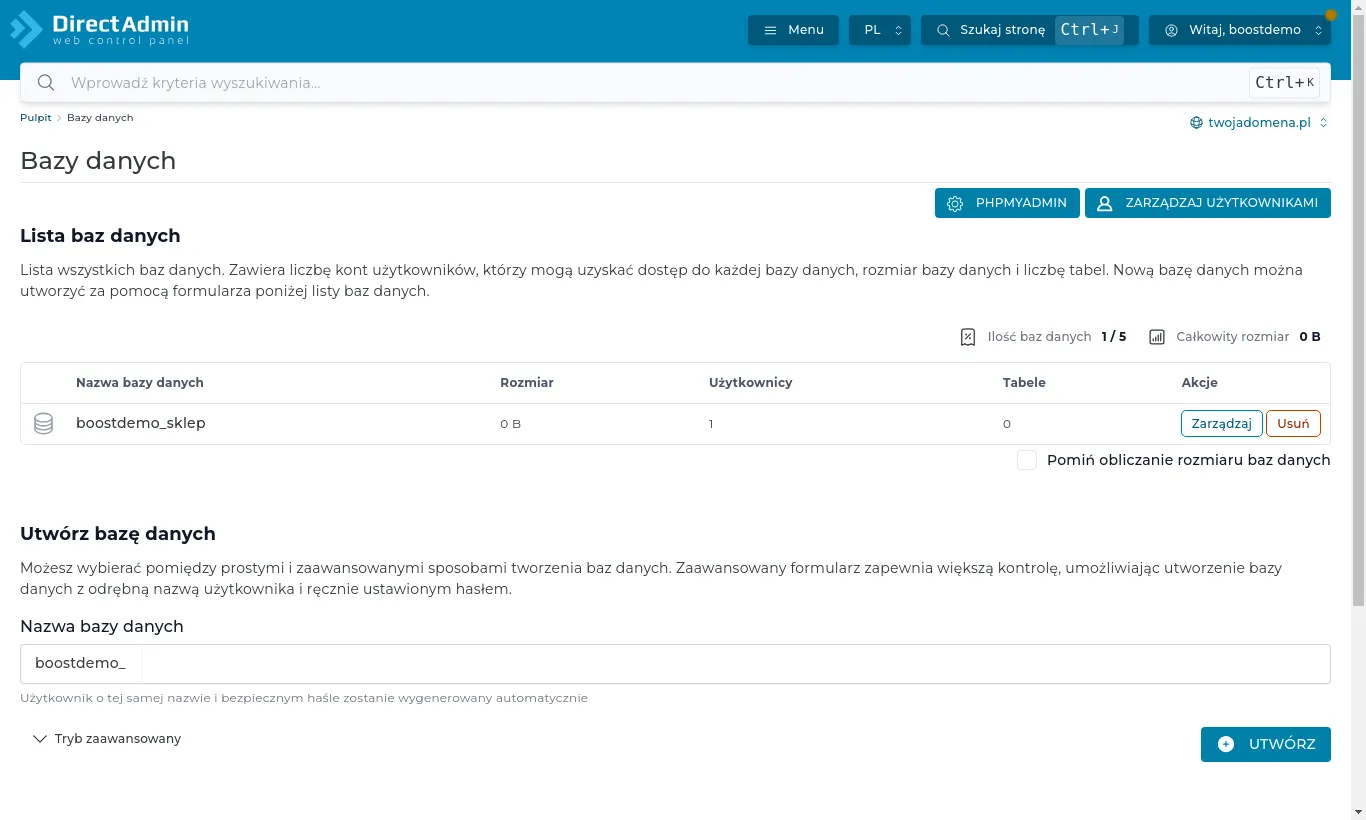Sort by Rozmiar column header
Viewport: 1366px width, 820px height.
527,383
